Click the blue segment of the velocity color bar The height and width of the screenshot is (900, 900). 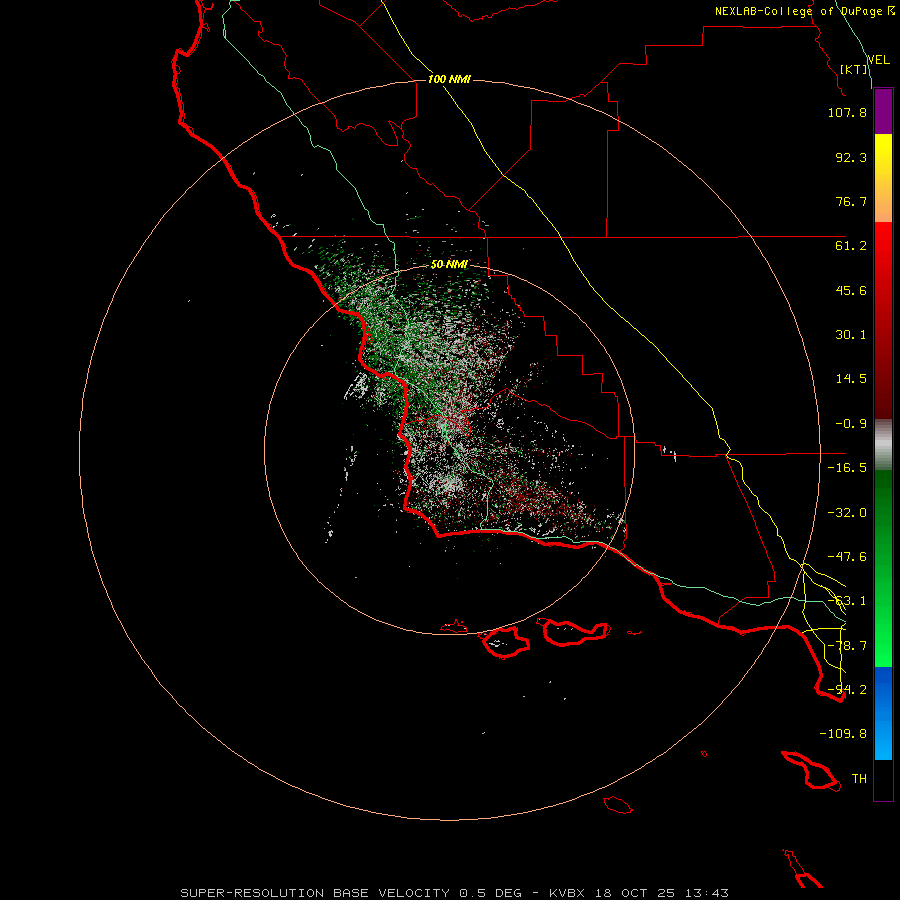click(883, 713)
